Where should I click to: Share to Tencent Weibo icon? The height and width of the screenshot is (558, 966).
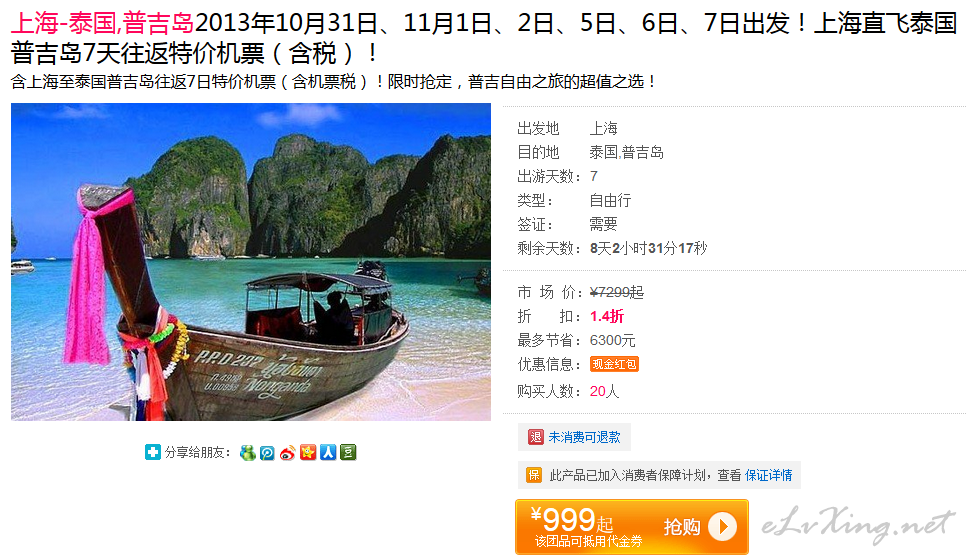267,453
